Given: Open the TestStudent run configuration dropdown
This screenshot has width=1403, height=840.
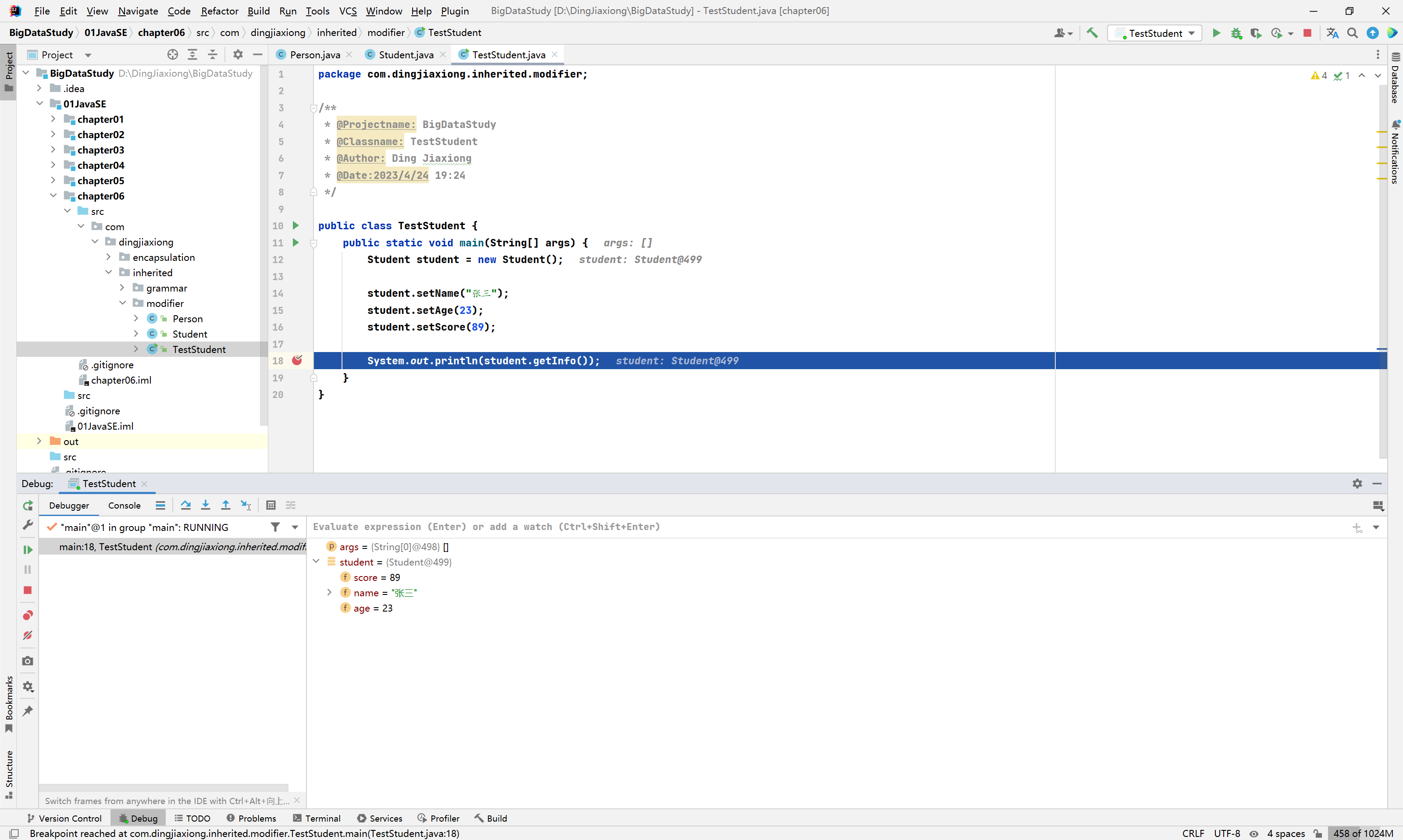Looking at the screenshot, I should point(1155,33).
